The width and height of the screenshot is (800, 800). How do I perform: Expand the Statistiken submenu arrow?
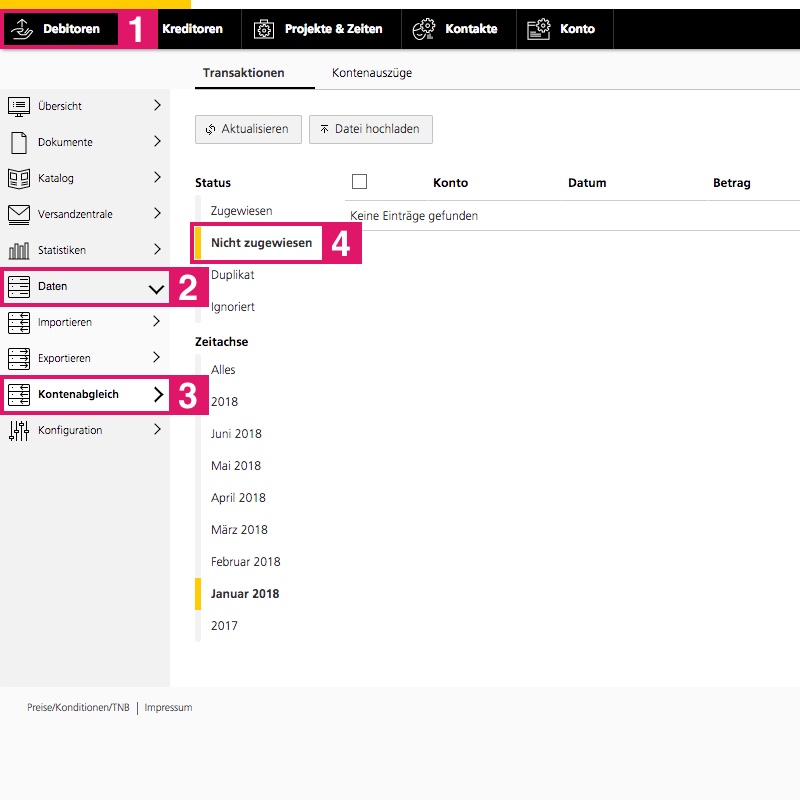[157, 249]
